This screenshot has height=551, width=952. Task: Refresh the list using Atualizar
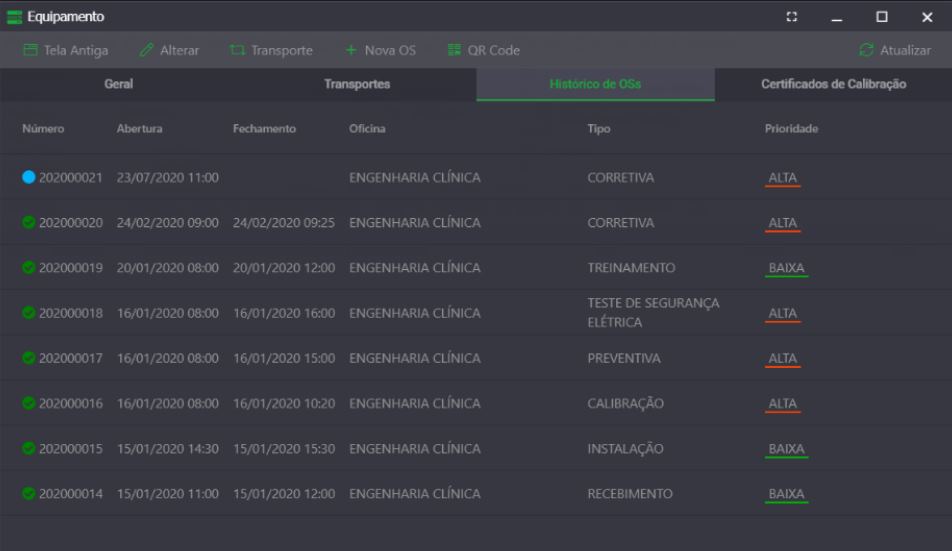coord(866,50)
